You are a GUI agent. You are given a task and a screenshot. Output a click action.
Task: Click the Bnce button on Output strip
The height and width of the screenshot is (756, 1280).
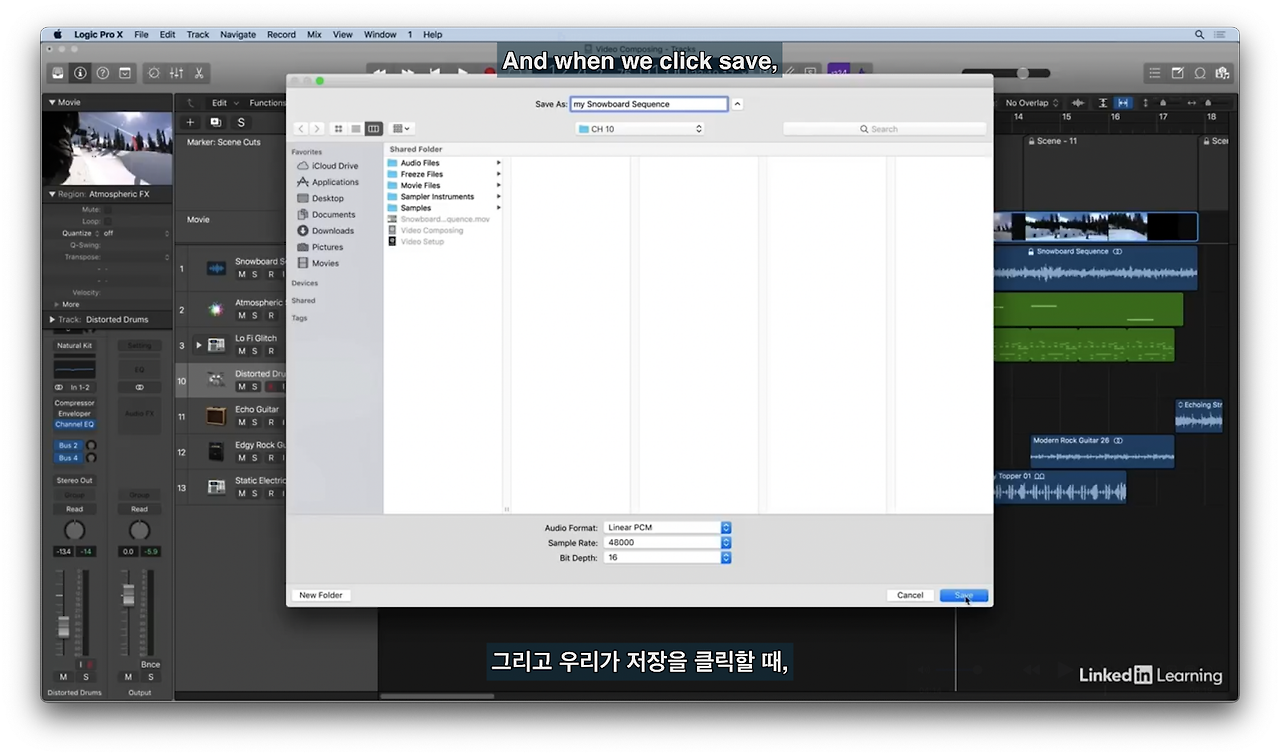(x=150, y=664)
